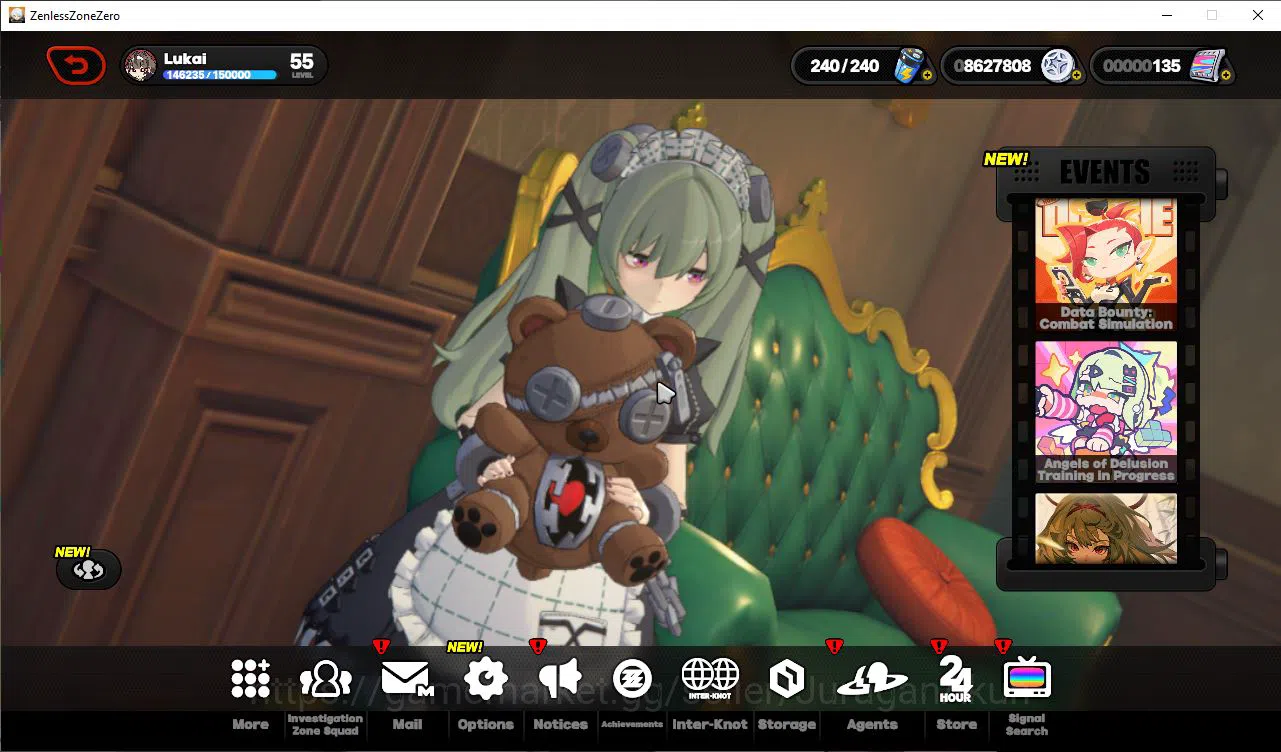Image resolution: width=1281 pixels, height=752 pixels.
Task: Open the Options gear icon
Action: pos(486,679)
